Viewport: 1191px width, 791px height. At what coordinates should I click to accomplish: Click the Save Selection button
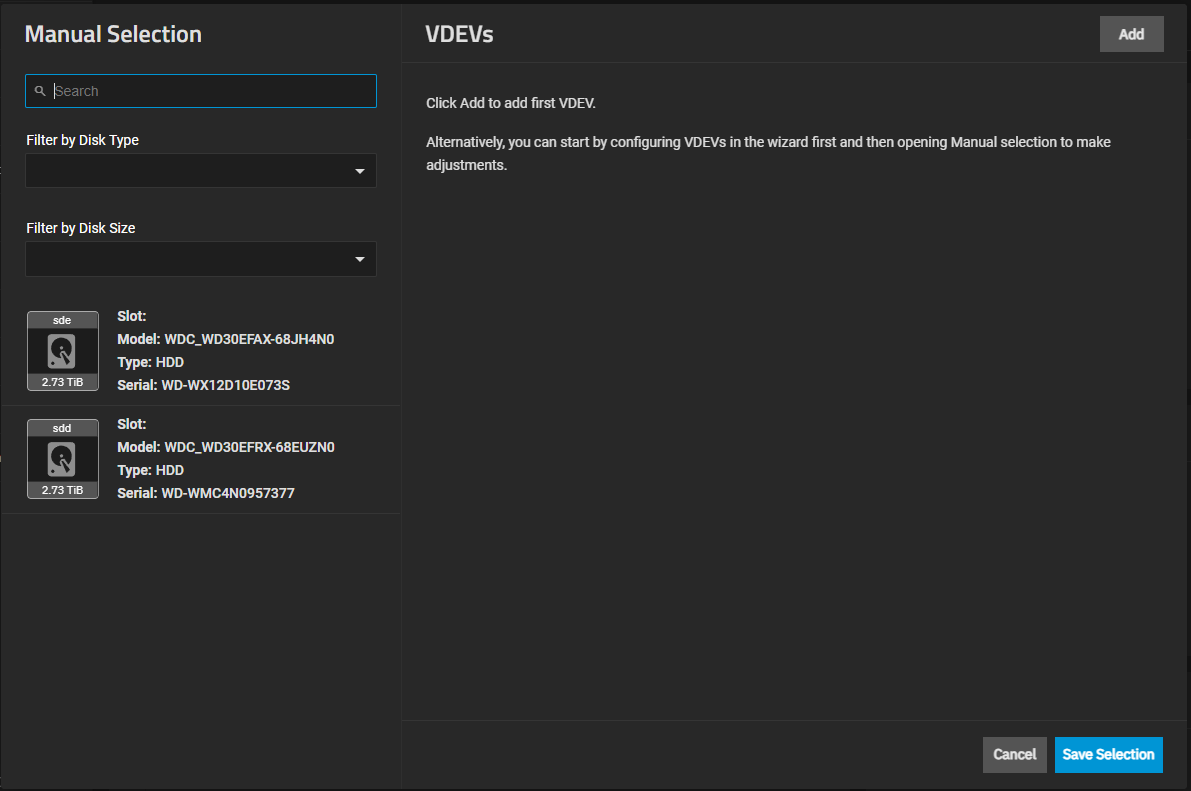click(x=1108, y=755)
